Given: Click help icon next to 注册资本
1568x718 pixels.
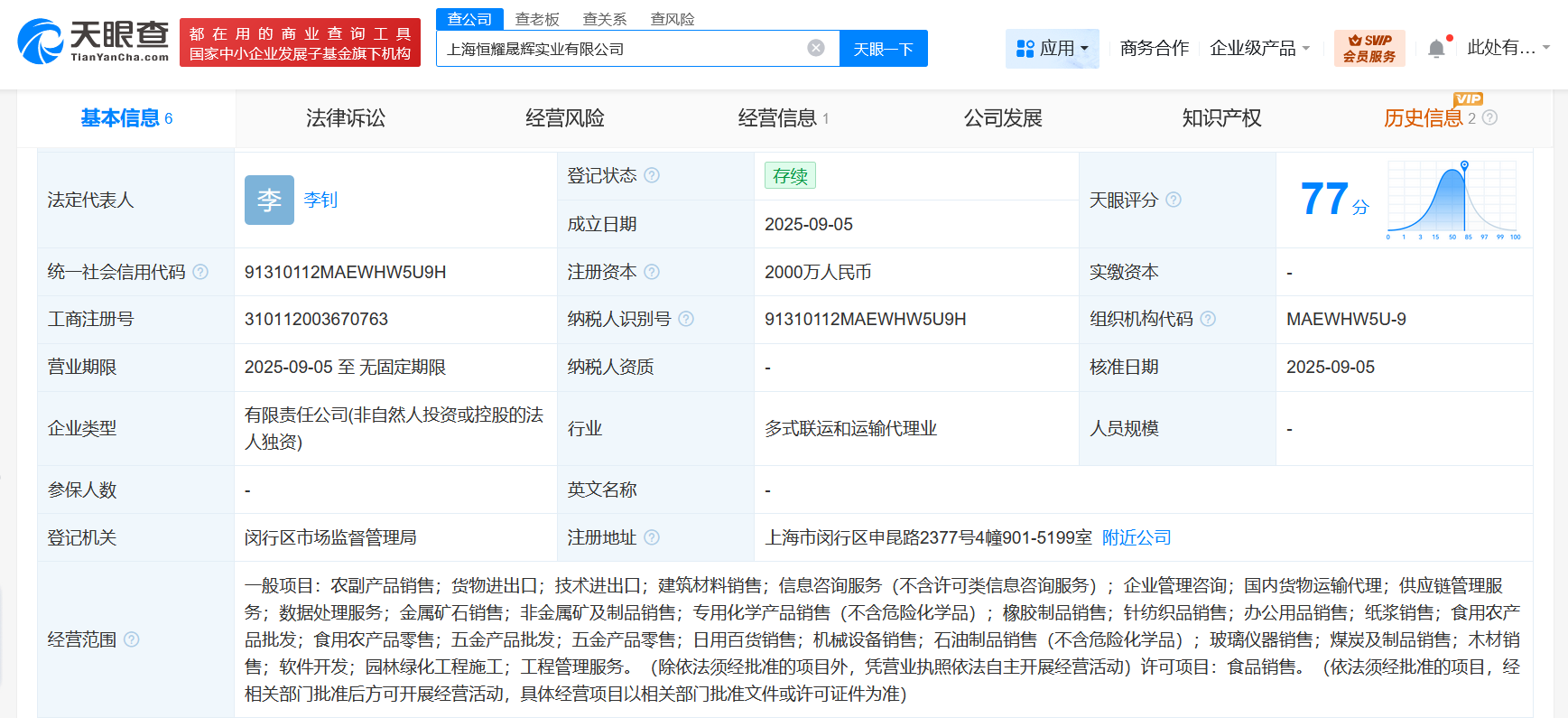Looking at the screenshot, I should click(x=652, y=272).
